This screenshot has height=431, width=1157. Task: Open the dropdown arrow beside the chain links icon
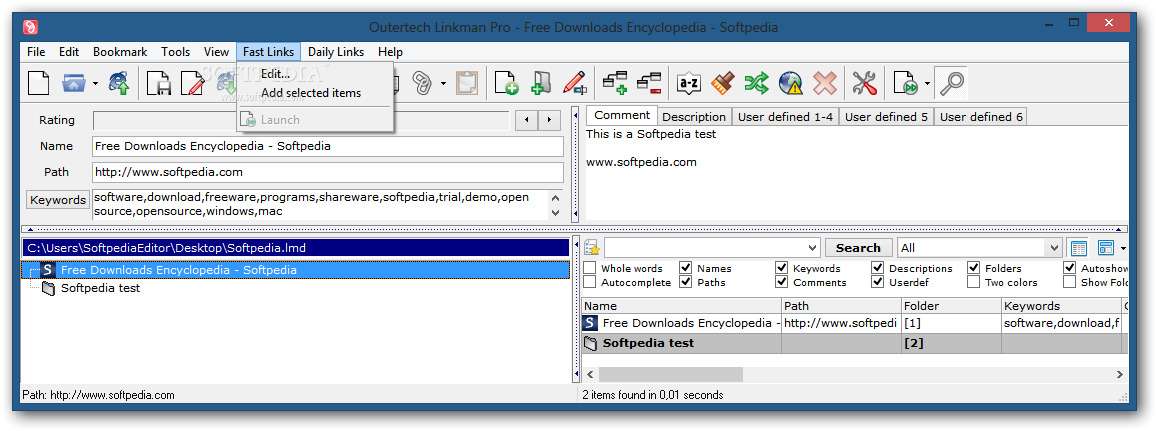pos(443,83)
